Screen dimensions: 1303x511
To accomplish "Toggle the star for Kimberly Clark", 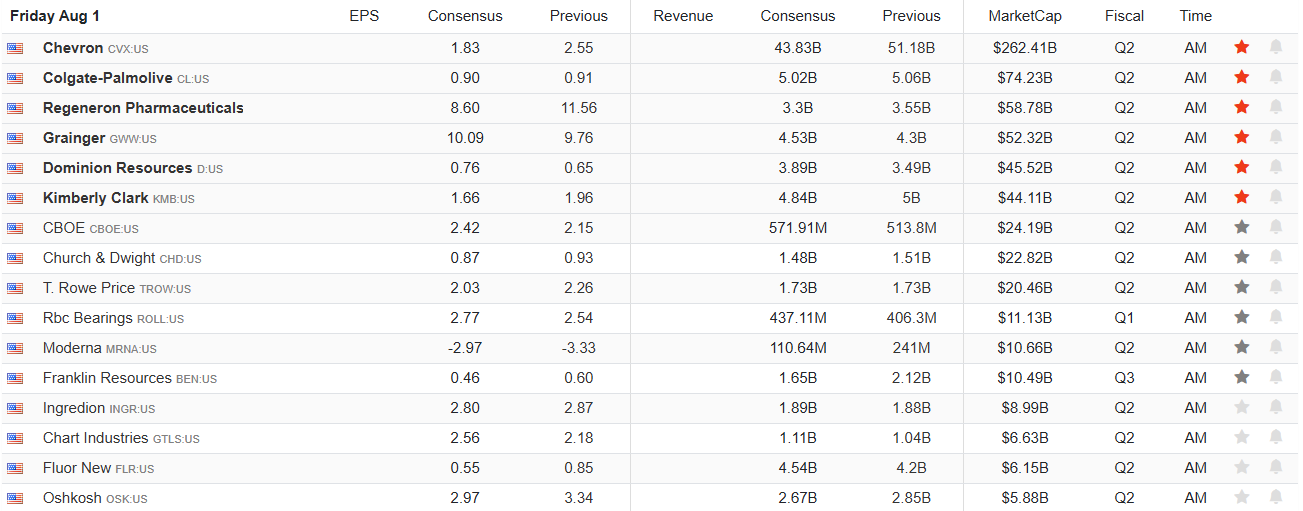I will coord(1242,197).
